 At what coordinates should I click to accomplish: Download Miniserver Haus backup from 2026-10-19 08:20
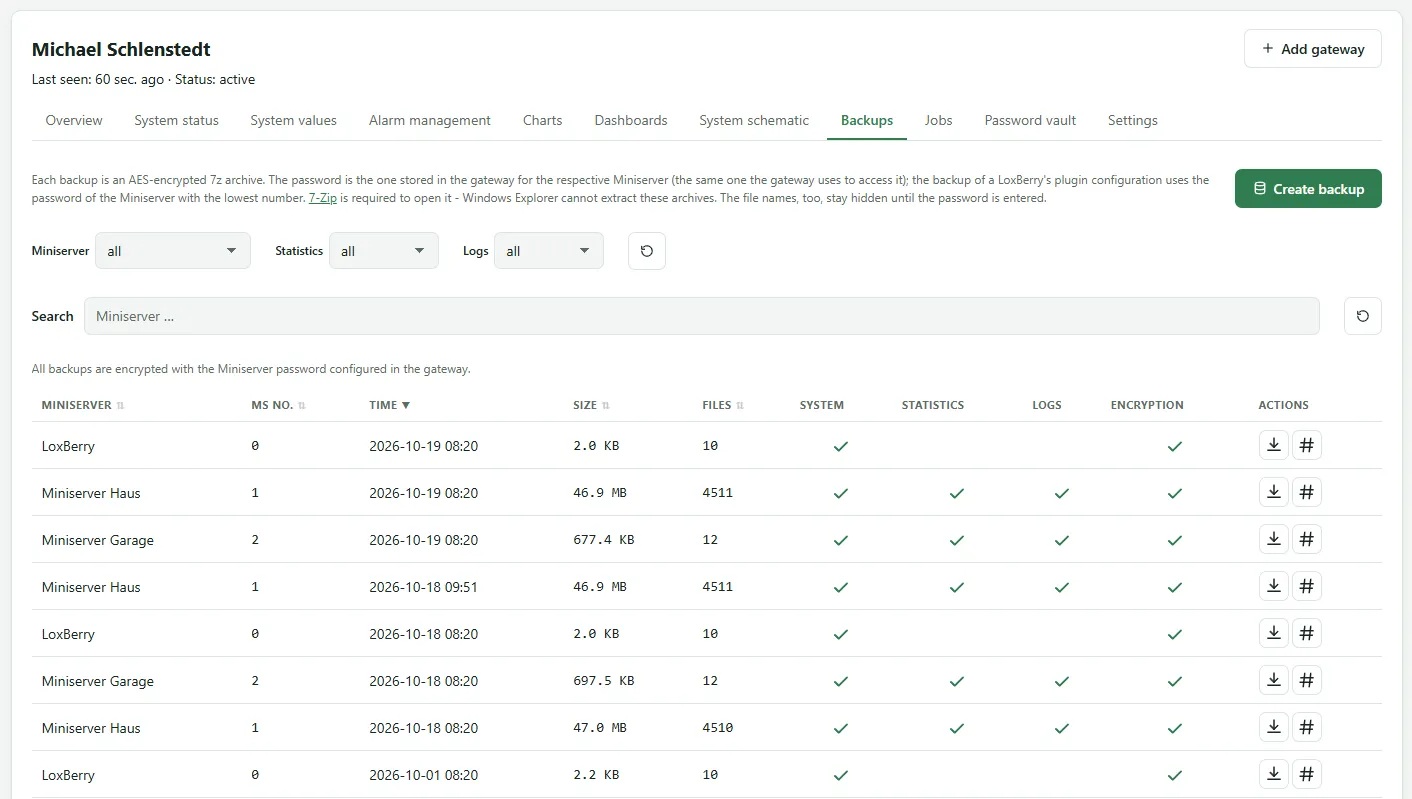point(1274,492)
